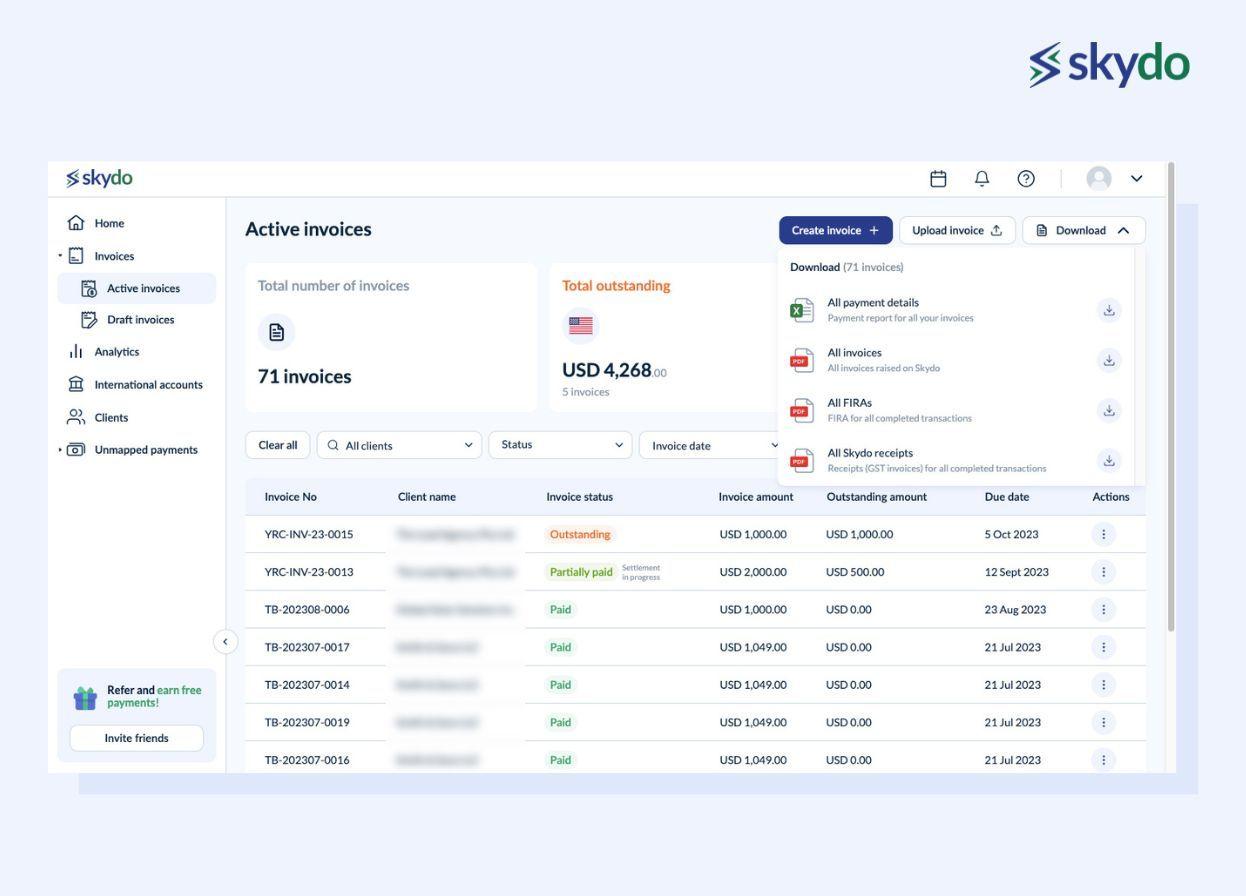Screen dimensions: 1246x896
Task: Click the All clients search filter field
Action: pyautogui.click(x=398, y=444)
